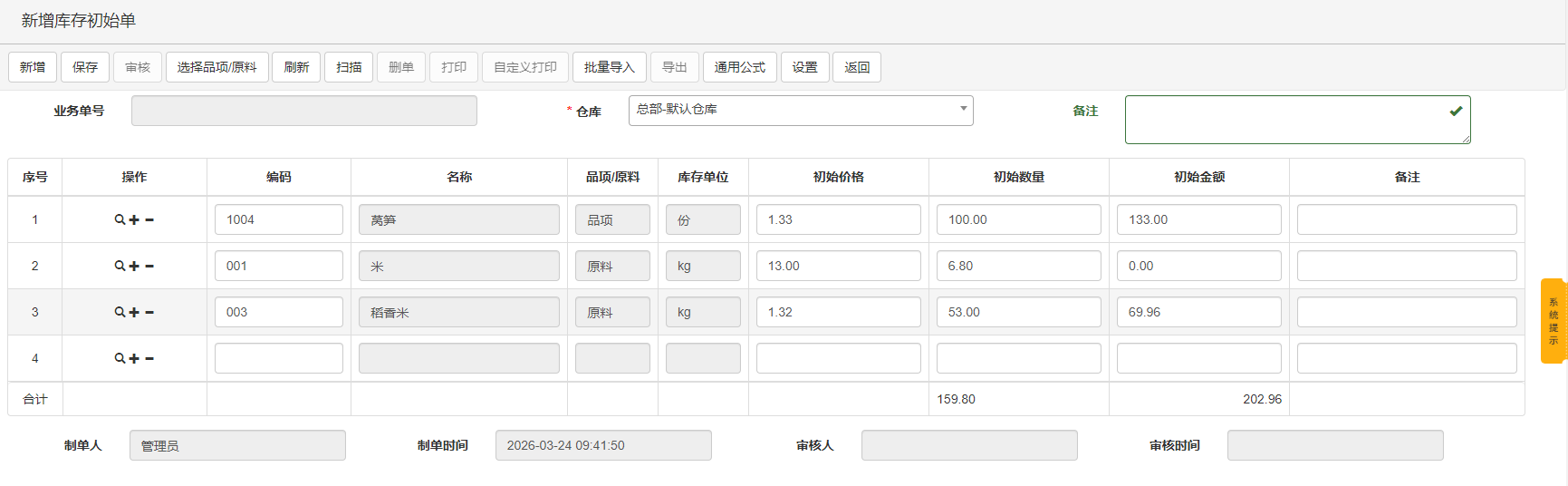The image size is (1568, 486).
Task: Click the search icon in row 4
Action: (x=119, y=358)
